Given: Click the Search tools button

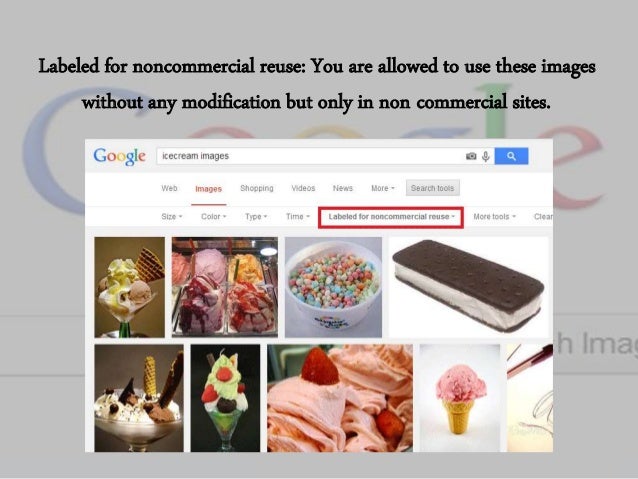Looking at the screenshot, I should [433, 188].
